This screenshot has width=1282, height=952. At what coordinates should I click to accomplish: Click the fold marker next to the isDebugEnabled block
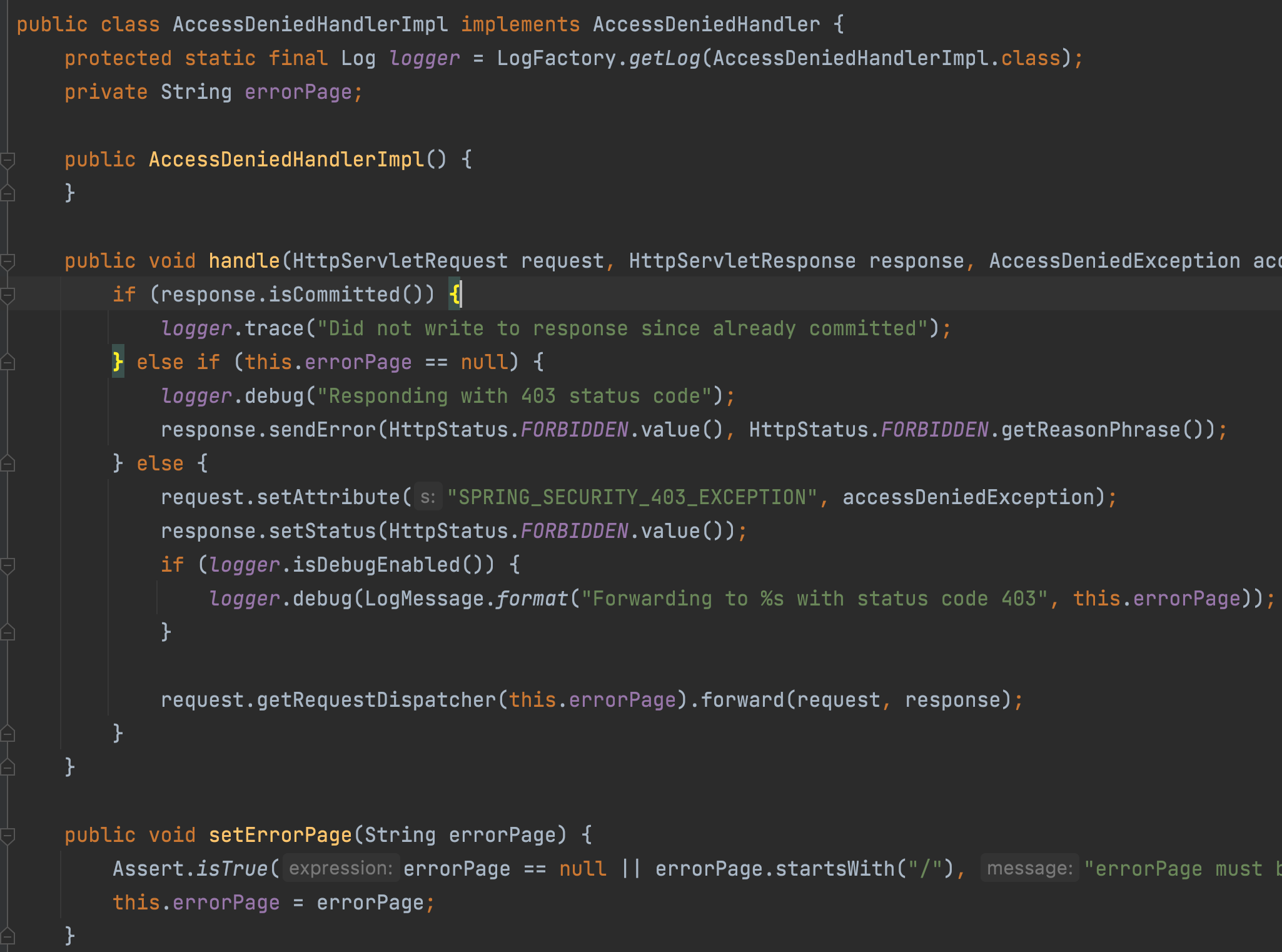(8, 564)
